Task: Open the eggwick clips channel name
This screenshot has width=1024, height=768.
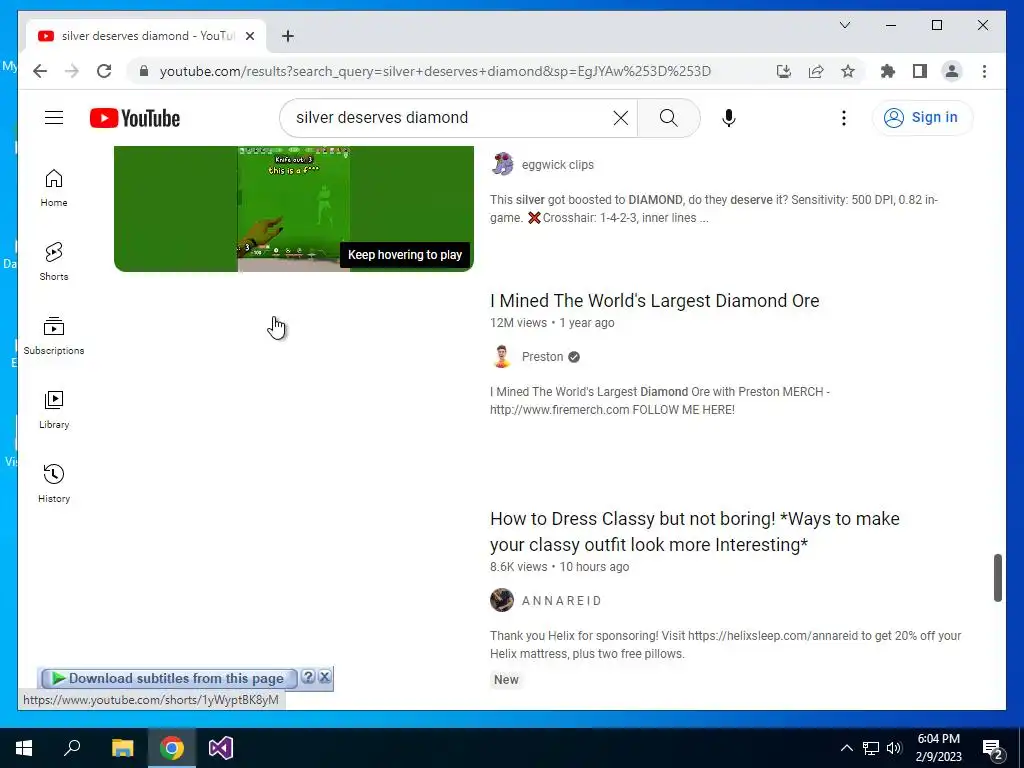Action: pos(558,165)
